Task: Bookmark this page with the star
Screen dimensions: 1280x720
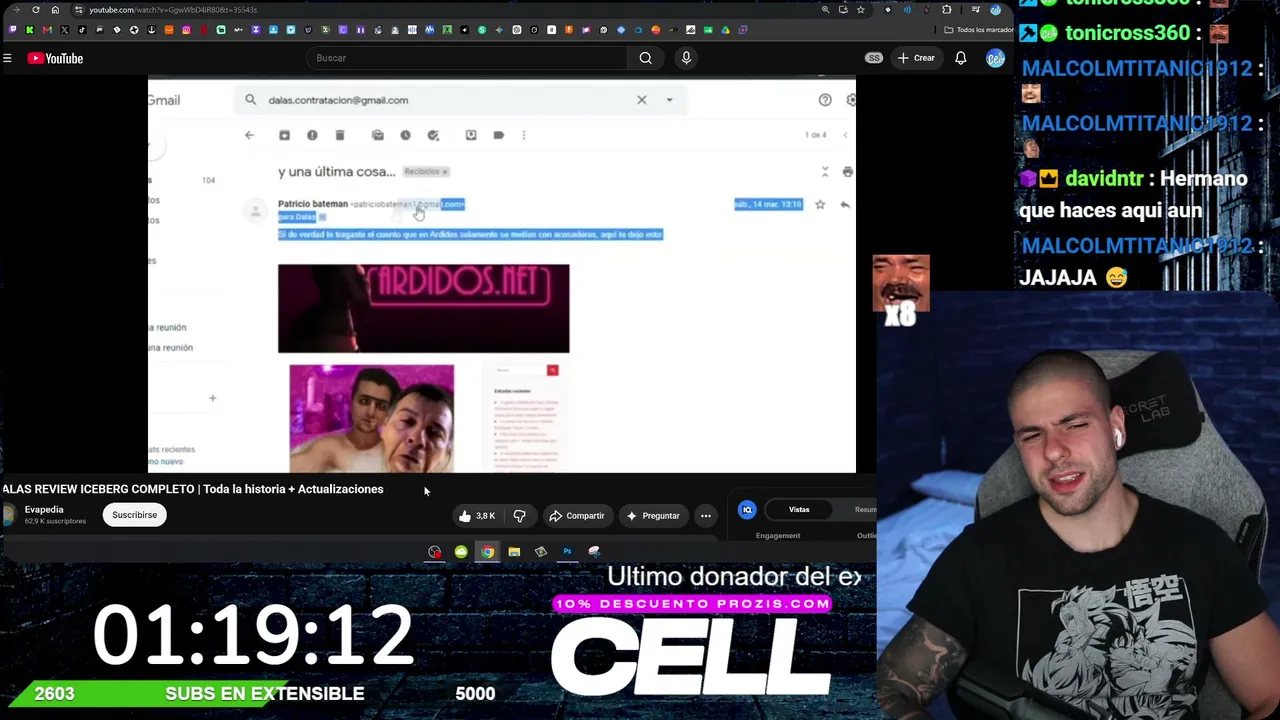Action: (x=860, y=10)
